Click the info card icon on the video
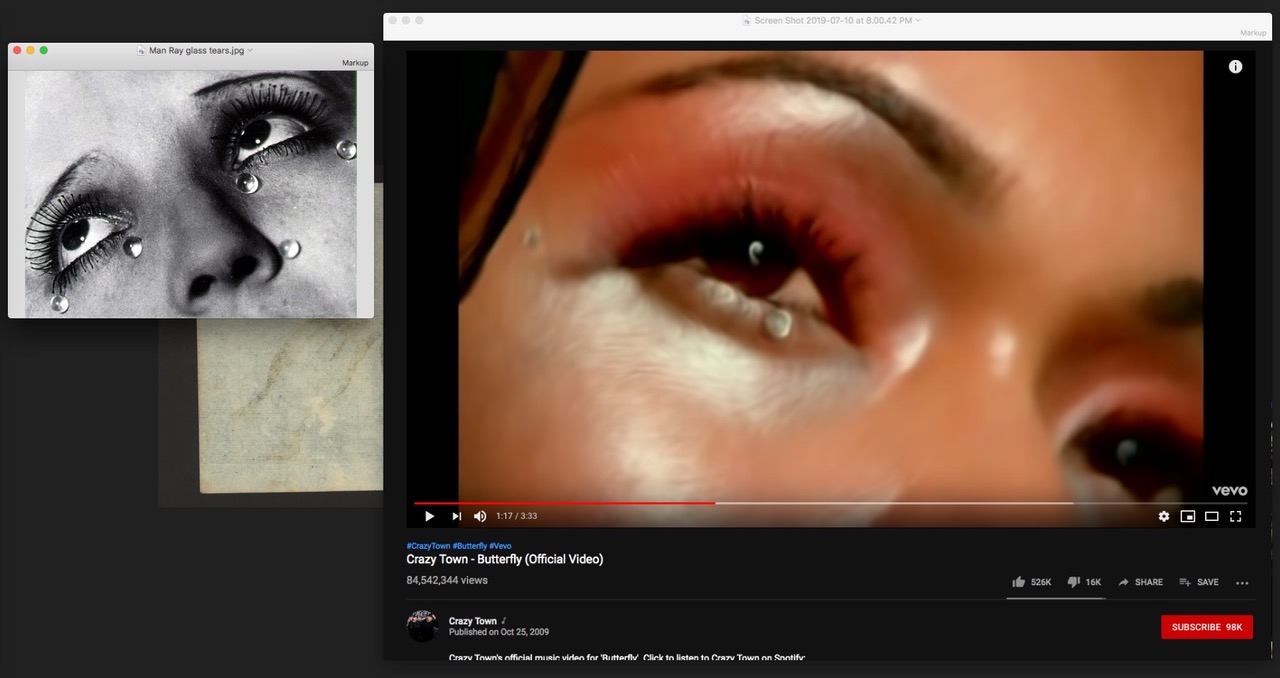 pos(1235,67)
